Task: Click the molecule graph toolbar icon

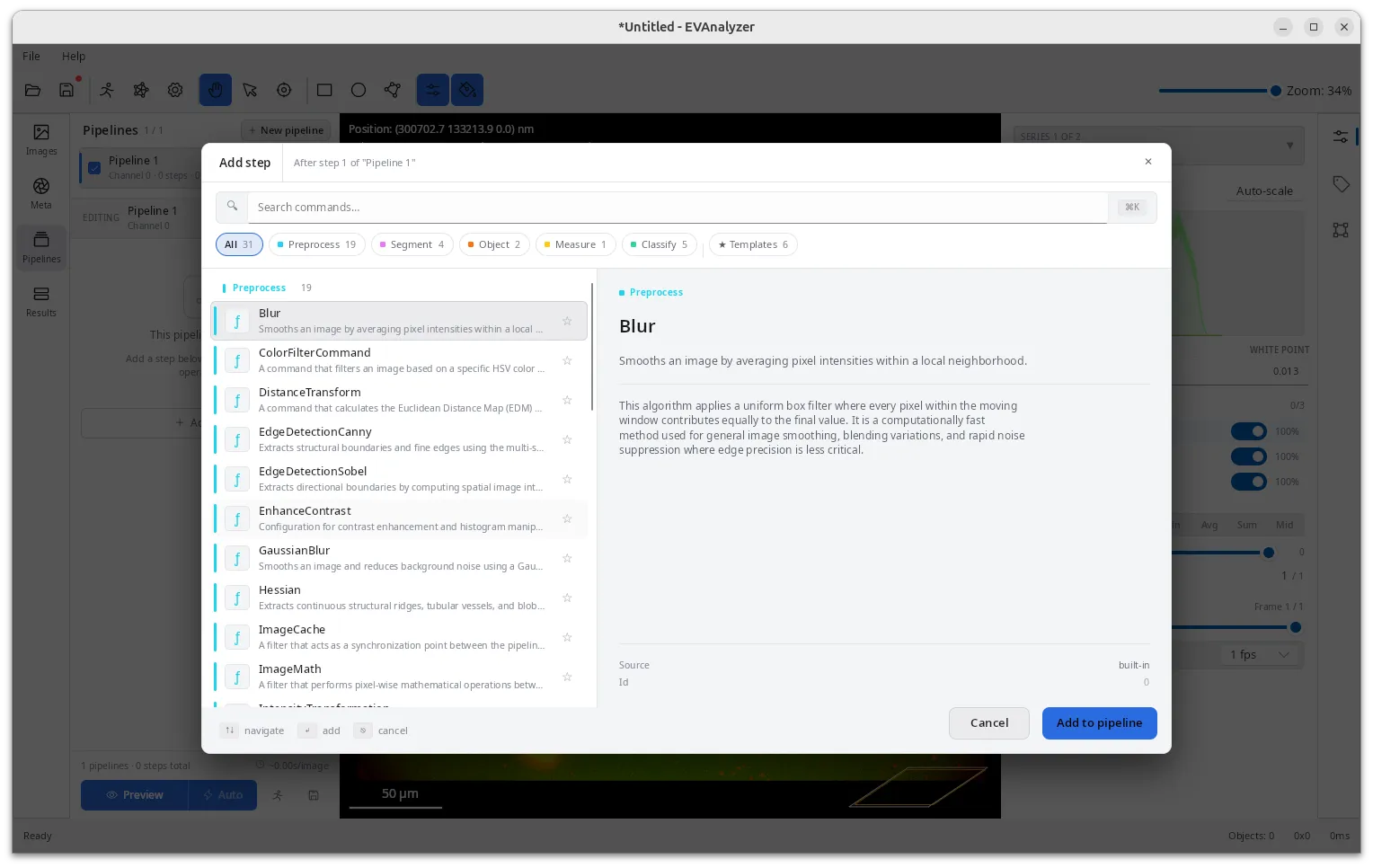Action: click(x=141, y=90)
